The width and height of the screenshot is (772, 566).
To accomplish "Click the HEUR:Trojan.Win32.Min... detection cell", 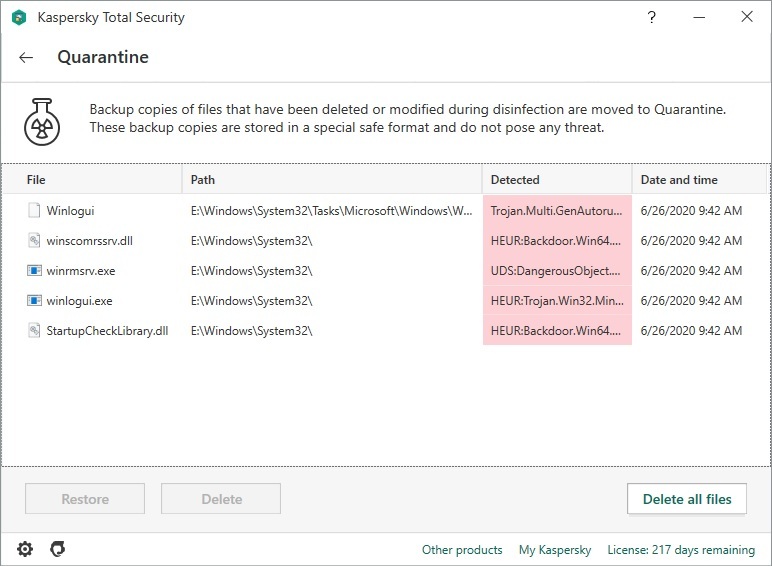I will (x=557, y=301).
